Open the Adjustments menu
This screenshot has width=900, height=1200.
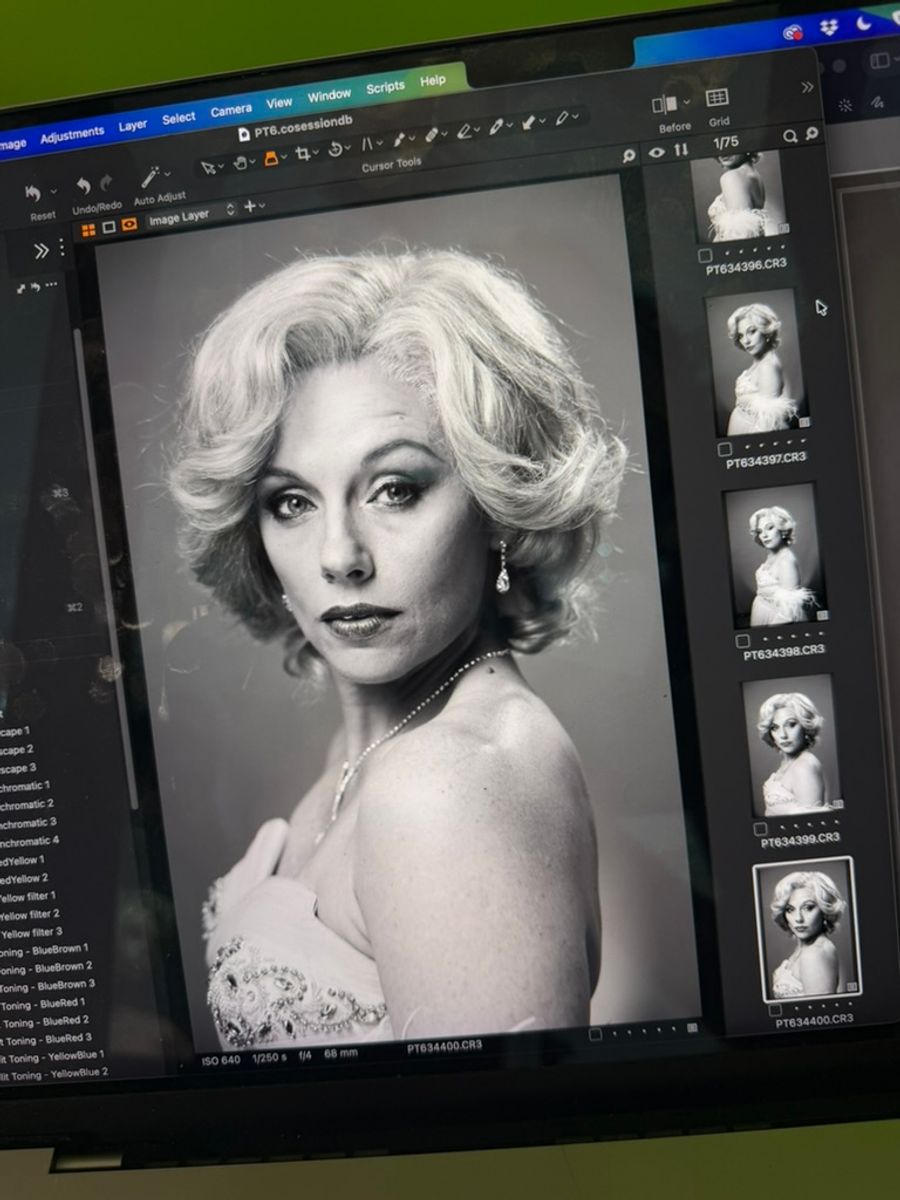pos(72,134)
